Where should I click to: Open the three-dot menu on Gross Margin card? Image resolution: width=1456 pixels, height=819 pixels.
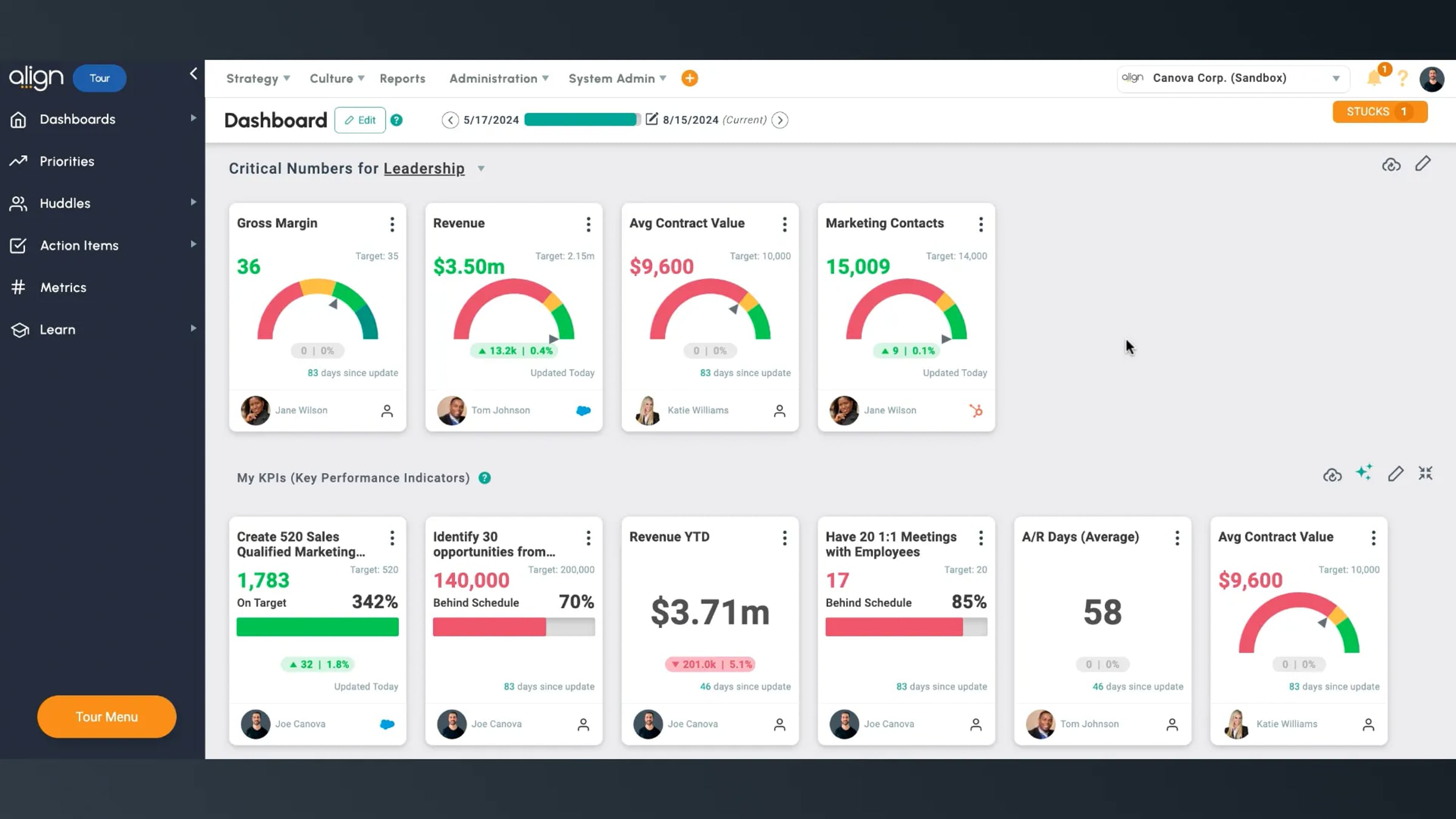pyautogui.click(x=393, y=224)
